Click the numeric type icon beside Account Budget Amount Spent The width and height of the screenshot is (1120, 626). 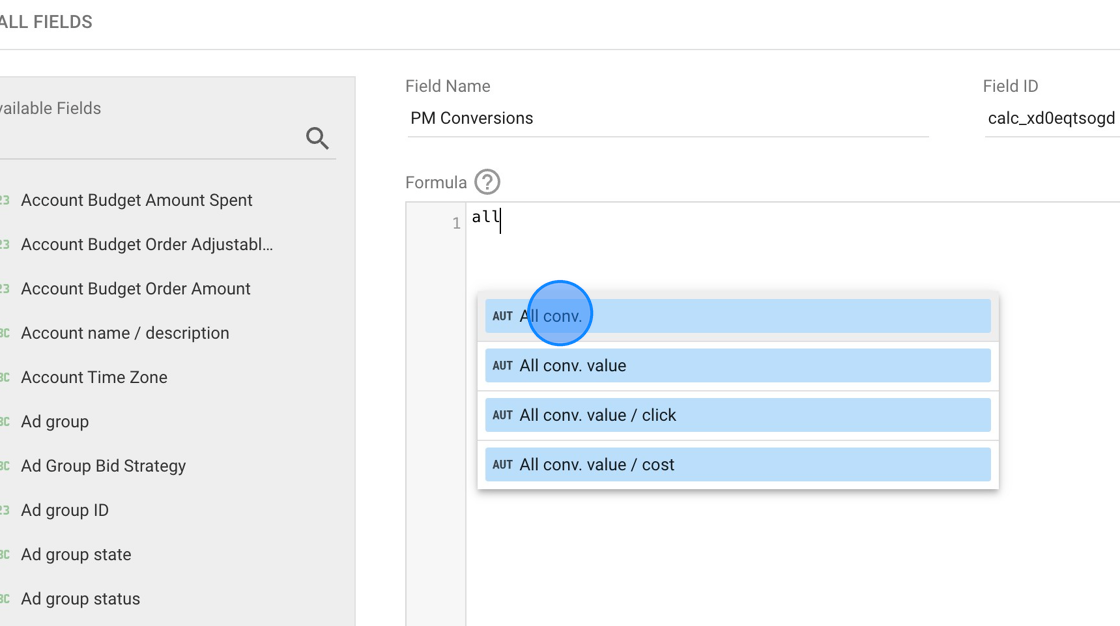point(5,200)
